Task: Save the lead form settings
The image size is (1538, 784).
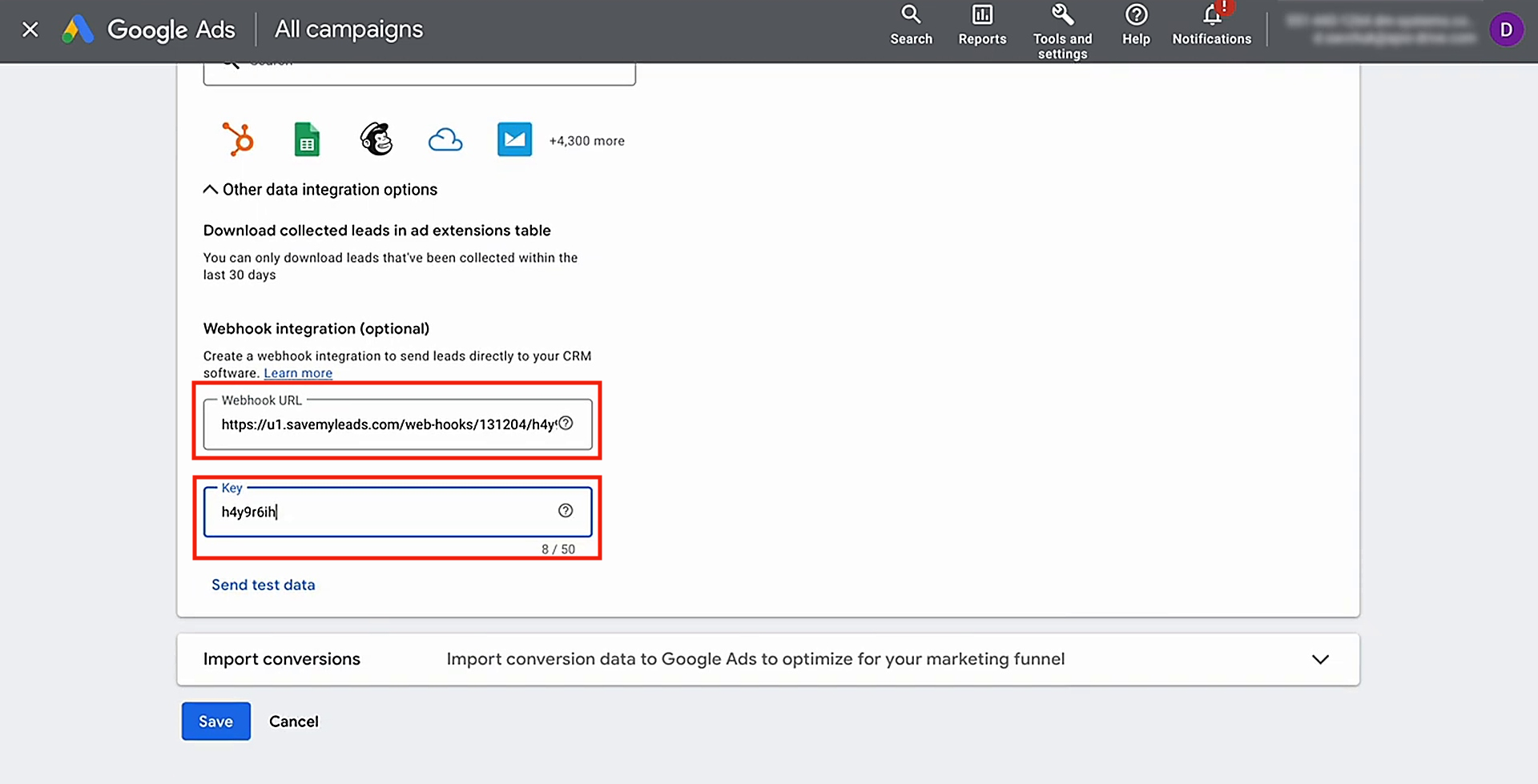Action: click(x=216, y=722)
